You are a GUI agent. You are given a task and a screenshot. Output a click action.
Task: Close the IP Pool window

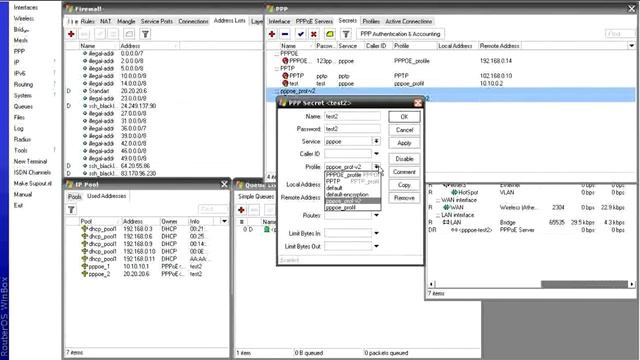click(224, 184)
